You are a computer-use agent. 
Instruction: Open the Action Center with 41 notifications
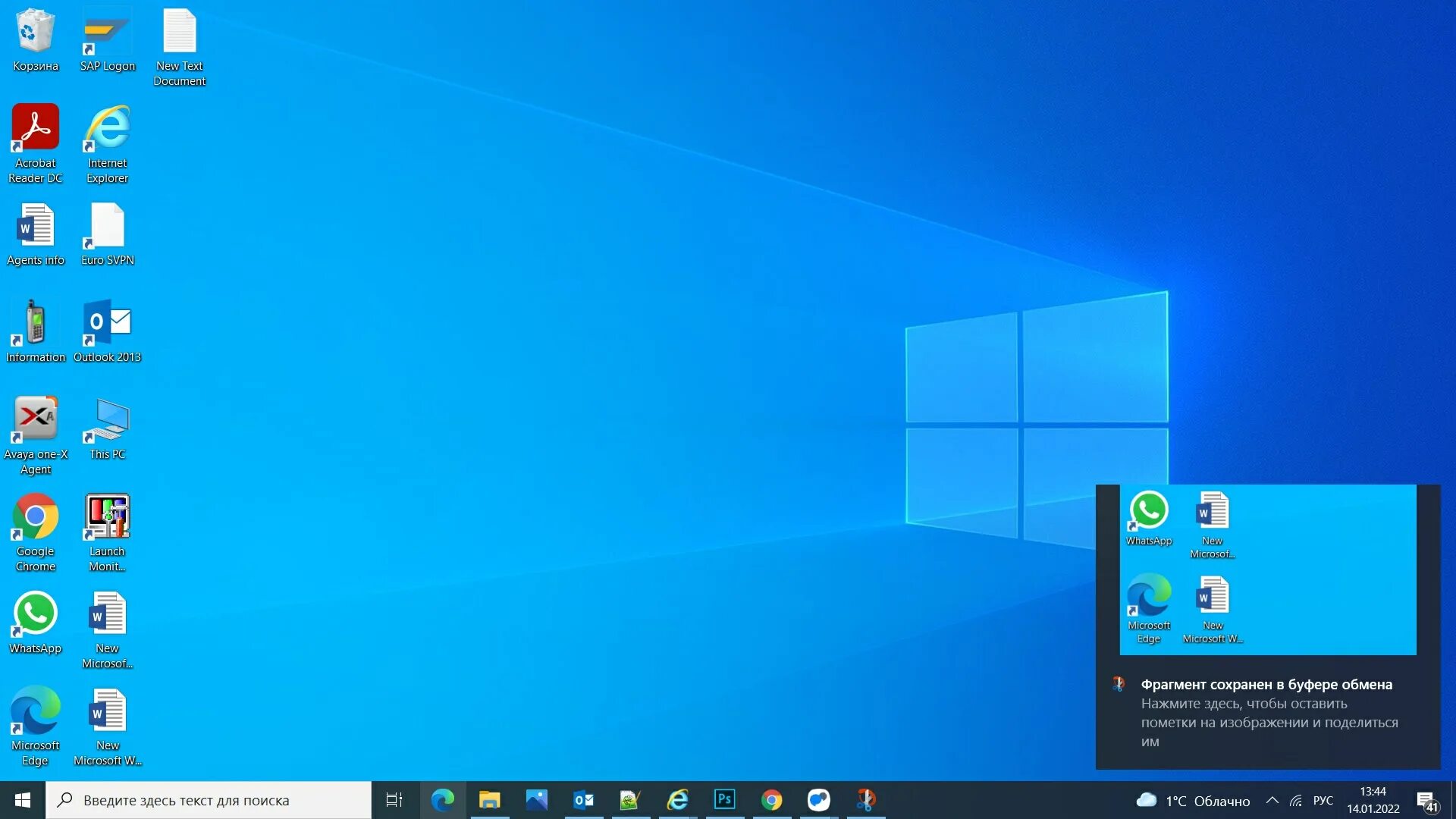tap(1426, 801)
